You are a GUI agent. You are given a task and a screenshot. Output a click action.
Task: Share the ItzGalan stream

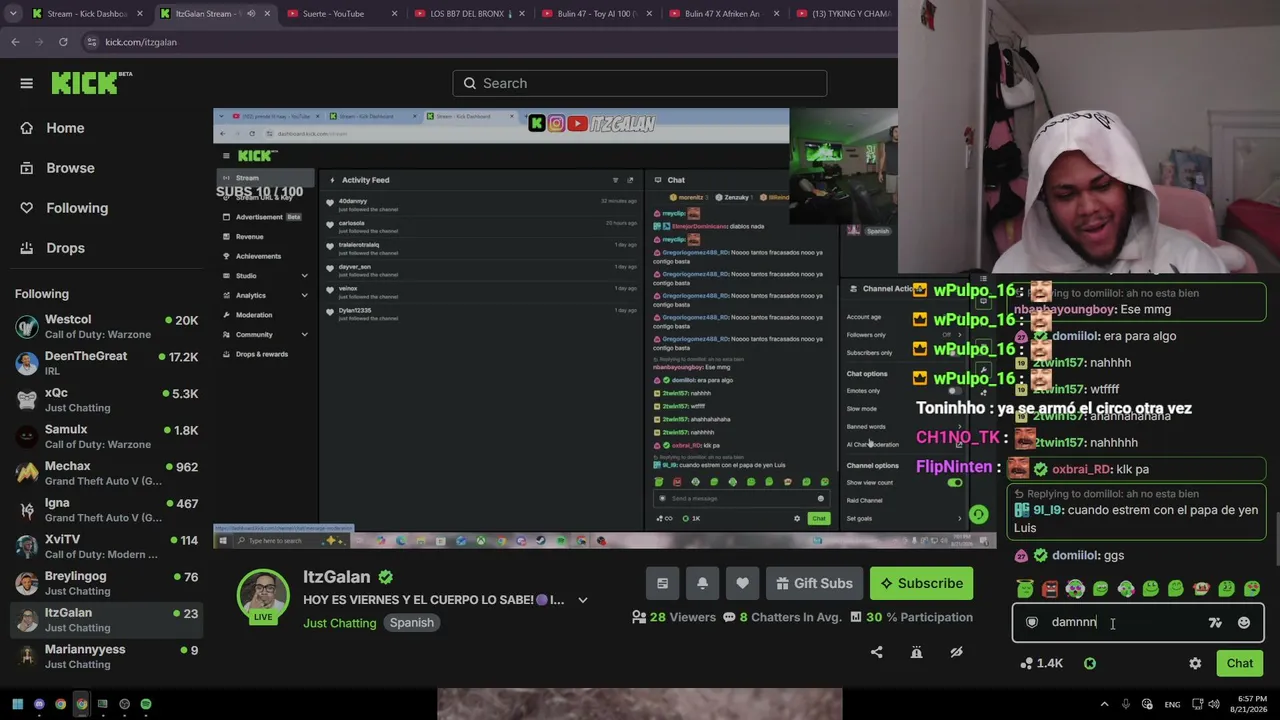[877, 652]
